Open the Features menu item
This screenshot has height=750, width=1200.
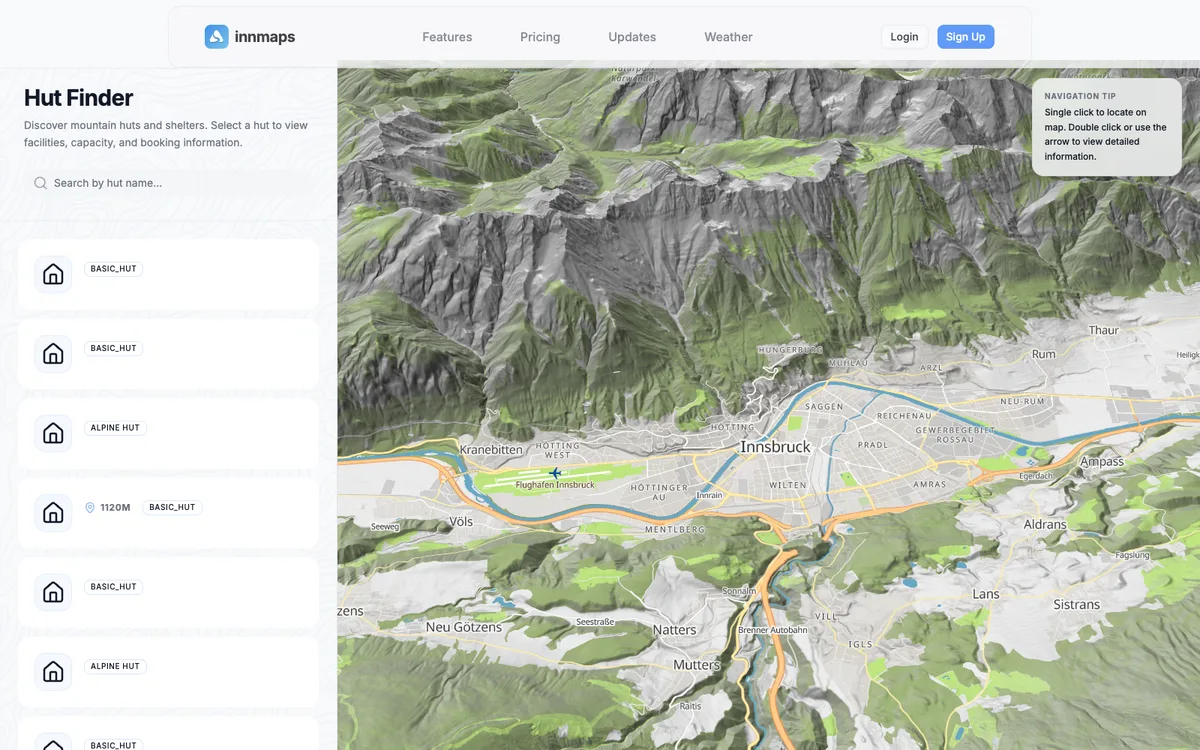(447, 37)
